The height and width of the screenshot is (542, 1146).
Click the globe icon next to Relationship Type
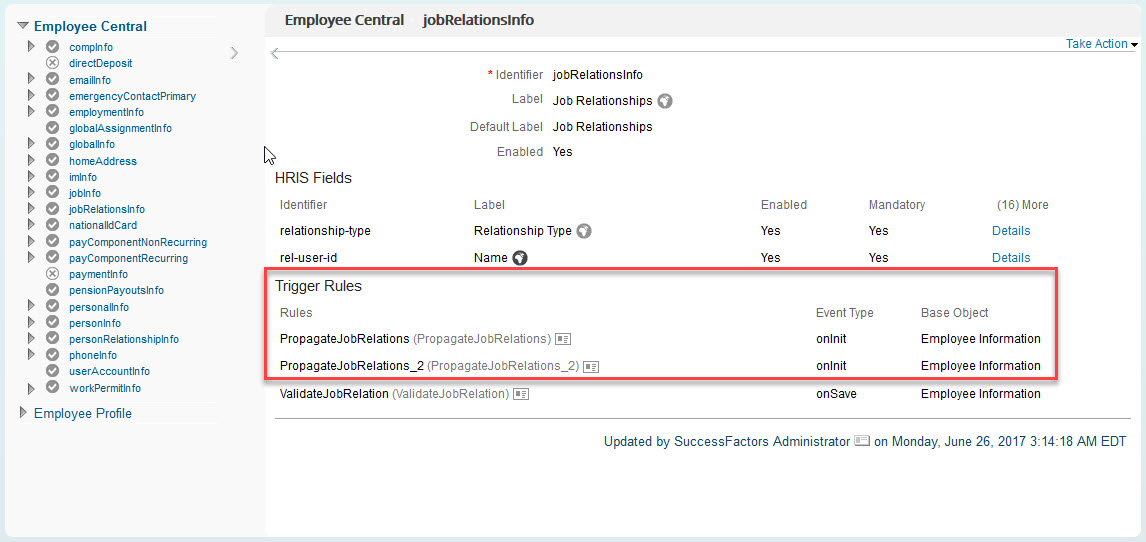click(x=583, y=231)
